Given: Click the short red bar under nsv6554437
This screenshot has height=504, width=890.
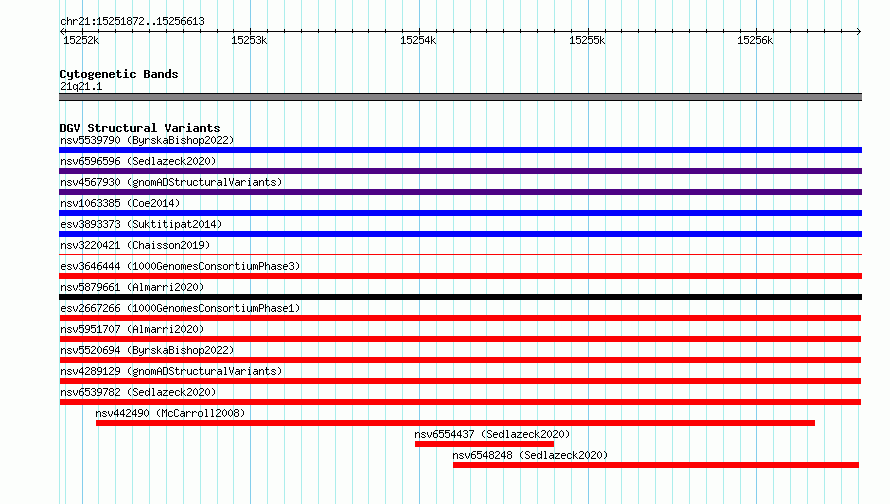Looking at the screenshot, I should tap(484, 444).
